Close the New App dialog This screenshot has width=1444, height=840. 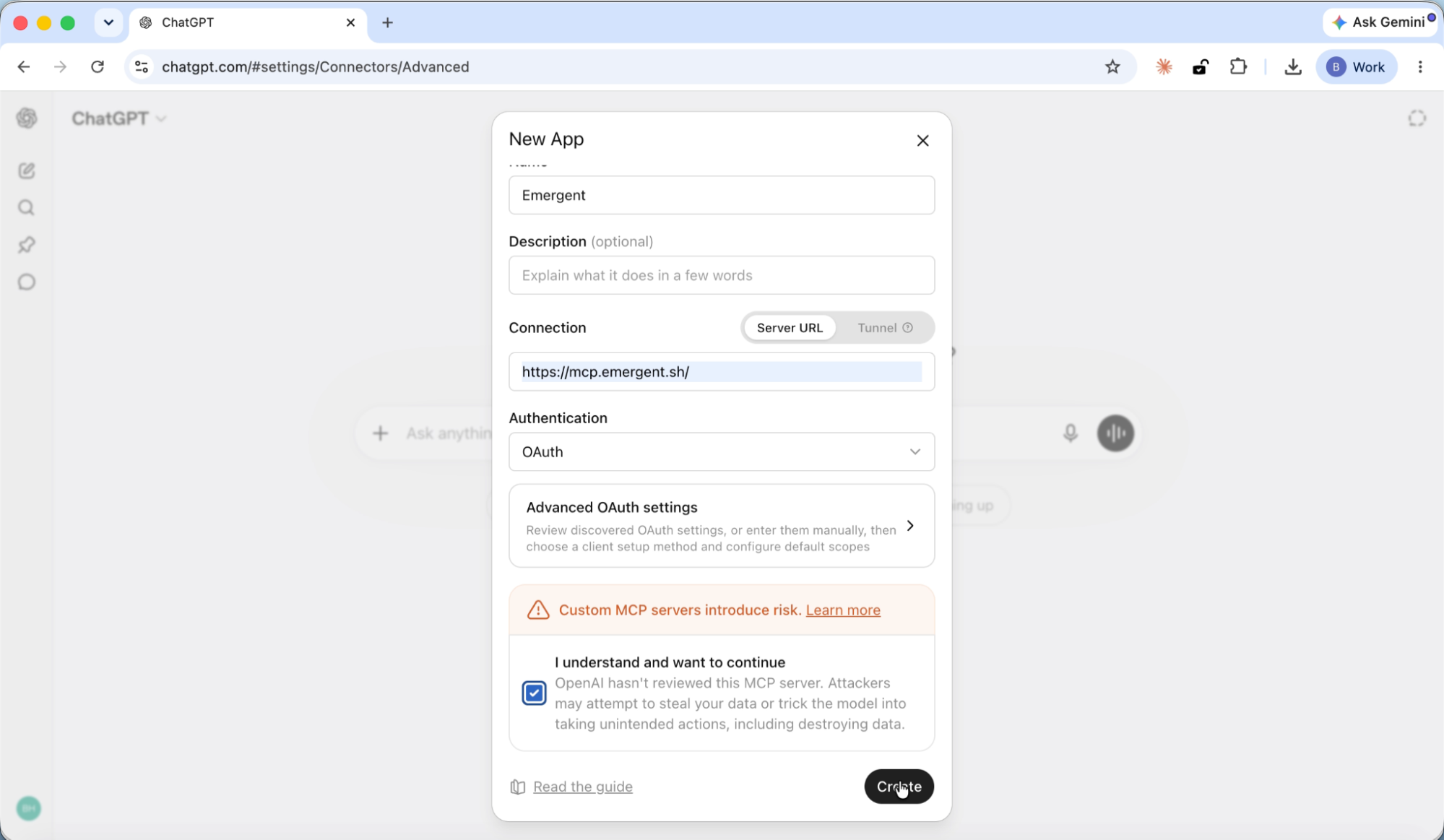[x=922, y=141]
